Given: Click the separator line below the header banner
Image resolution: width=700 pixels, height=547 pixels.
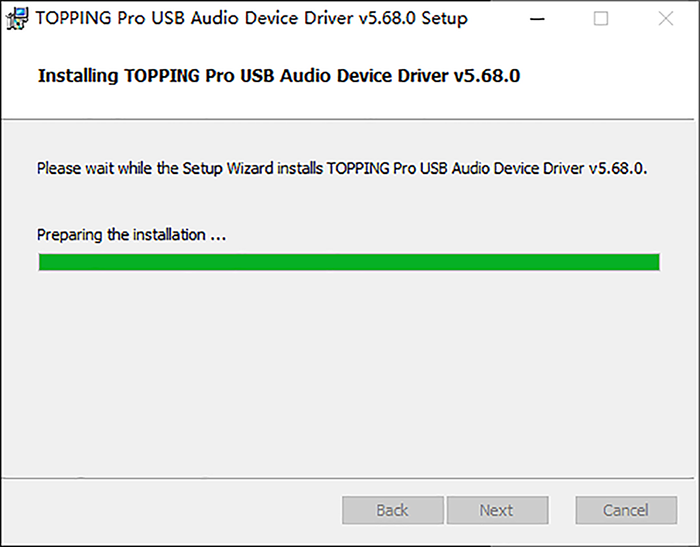Looking at the screenshot, I should pyautogui.click(x=348, y=119).
